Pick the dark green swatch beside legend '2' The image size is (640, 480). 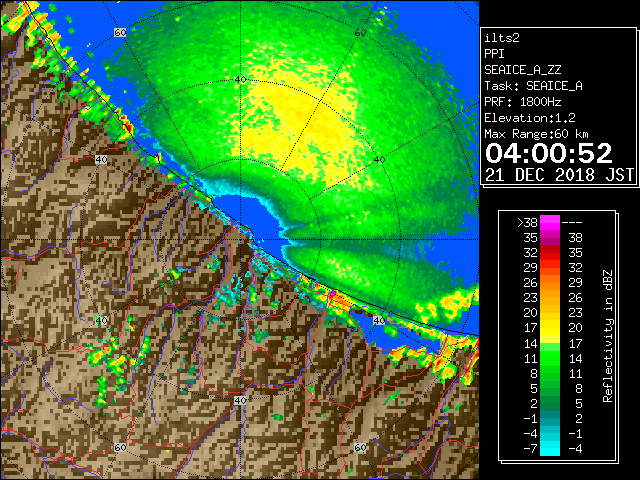pyautogui.click(x=550, y=403)
